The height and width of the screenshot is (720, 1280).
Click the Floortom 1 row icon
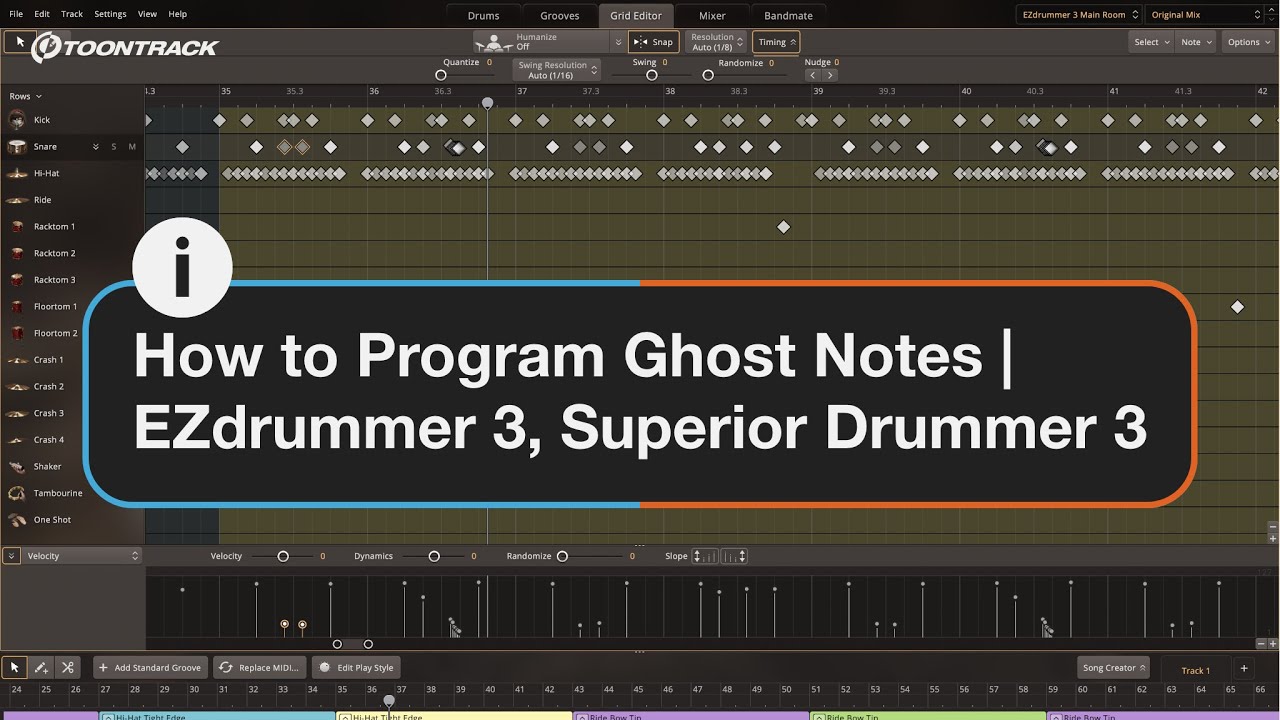tap(17, 307)
